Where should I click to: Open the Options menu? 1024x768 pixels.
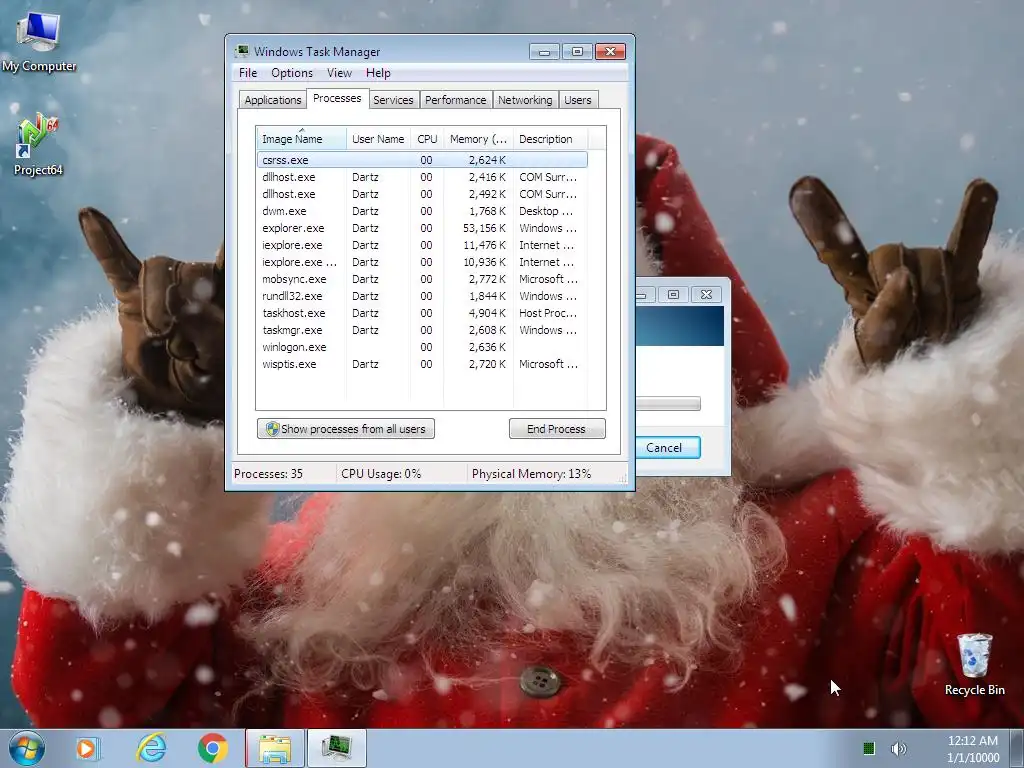[x=292, y=73]
